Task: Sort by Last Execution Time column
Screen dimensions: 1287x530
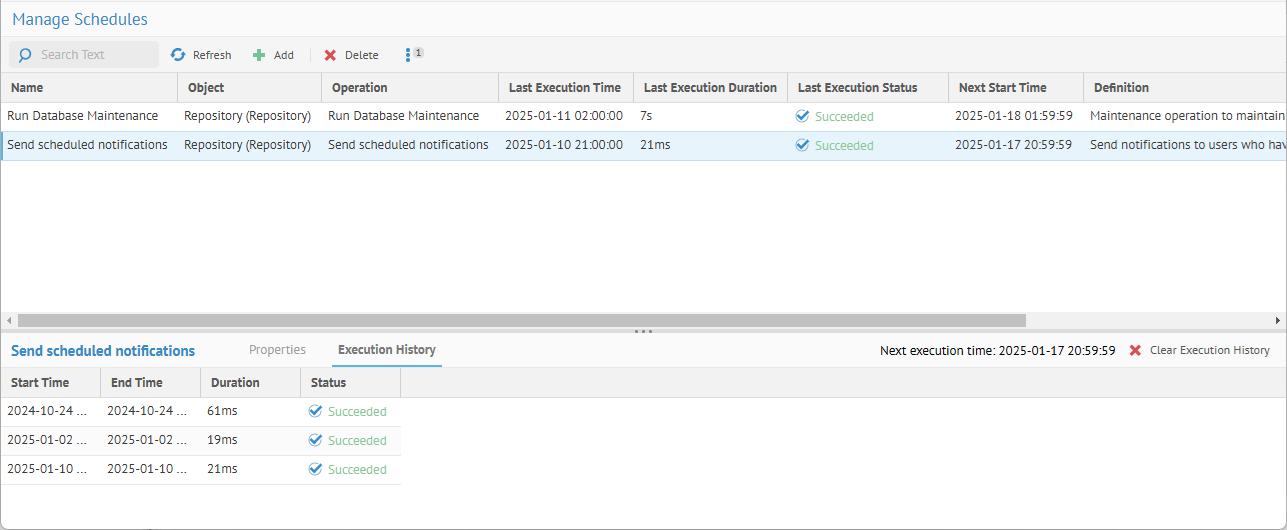Action: coord(565,88)
